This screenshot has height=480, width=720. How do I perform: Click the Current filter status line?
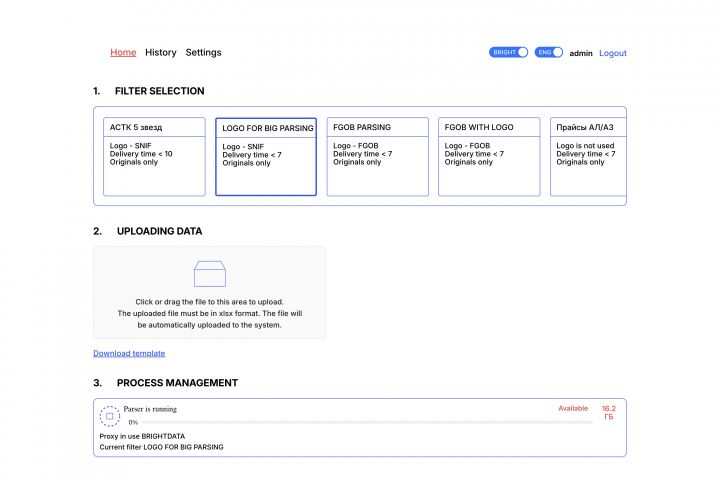(162, 447)
